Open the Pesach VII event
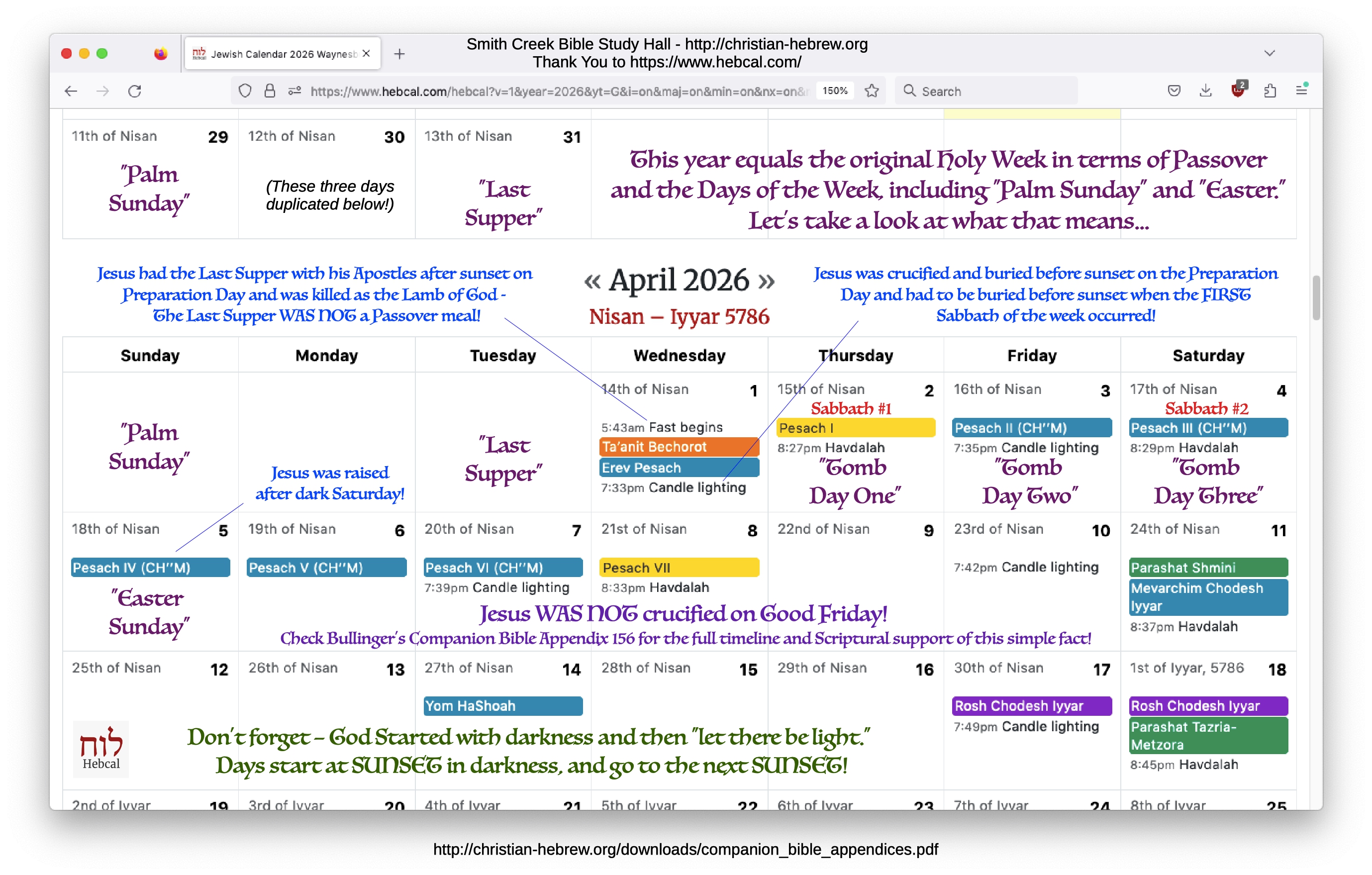This screenshot has width=1372, height=875. 679,568
